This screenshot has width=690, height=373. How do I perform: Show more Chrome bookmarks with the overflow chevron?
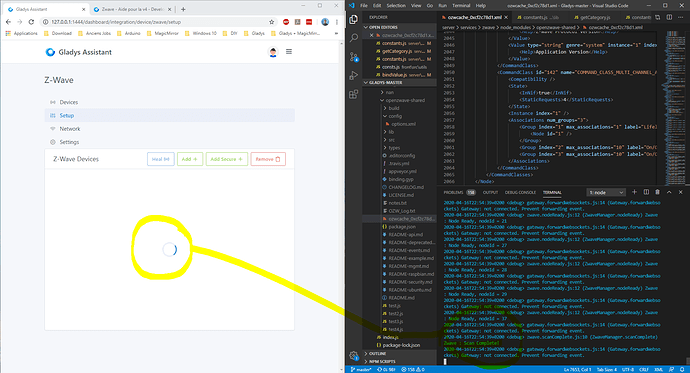coord(337,33)
